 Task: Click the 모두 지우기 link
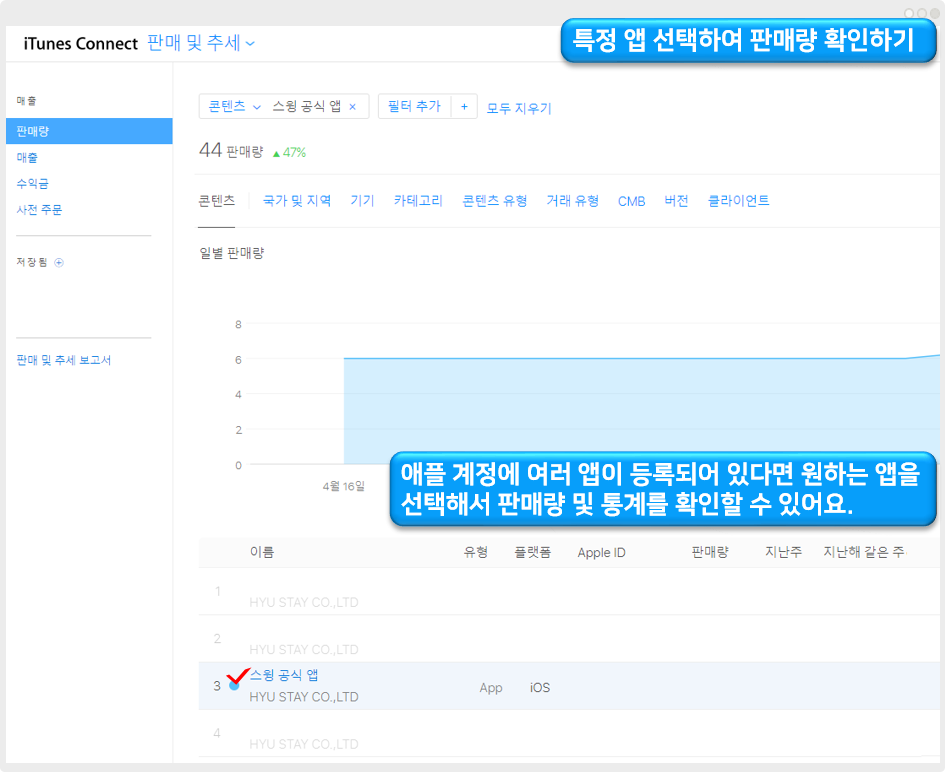pyautogui.click(x=519, y=108)
